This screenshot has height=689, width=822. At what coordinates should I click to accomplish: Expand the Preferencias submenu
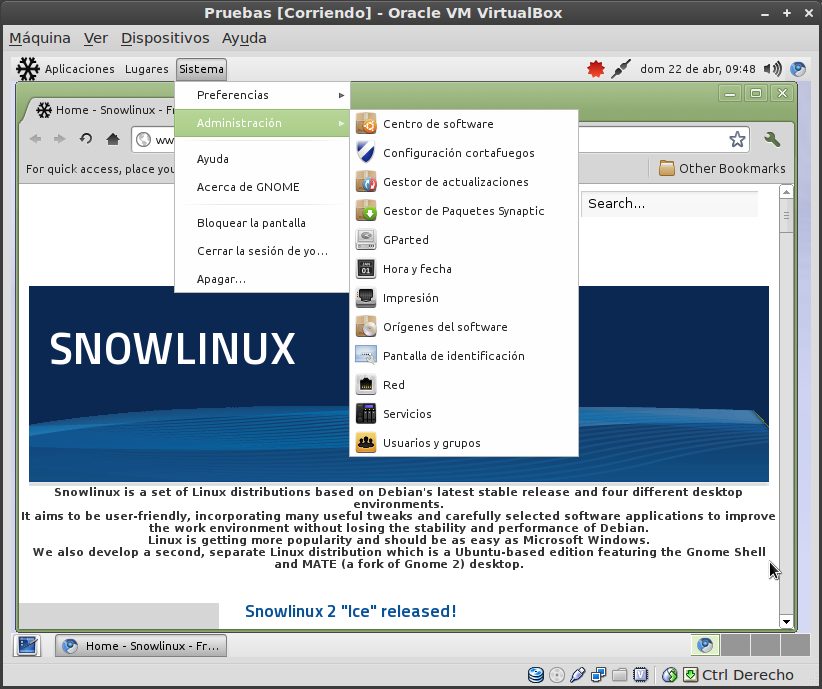tap(262, 95)
